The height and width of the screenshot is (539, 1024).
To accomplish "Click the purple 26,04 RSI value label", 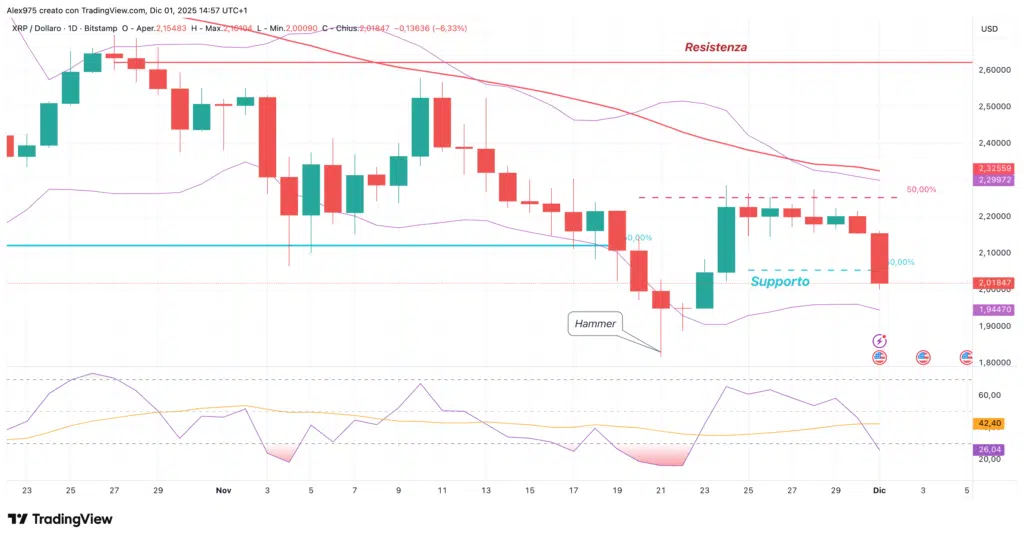I will pos(994,450).
